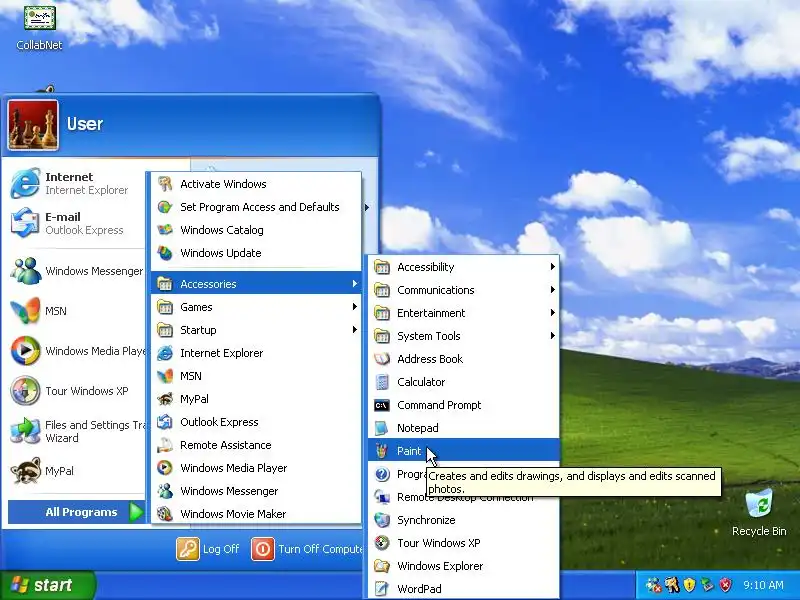Click the keys activation tray icon
Image resolution: width=800 pixels, height=600 pixels.
pyautogui.click(x=671, y=585)
